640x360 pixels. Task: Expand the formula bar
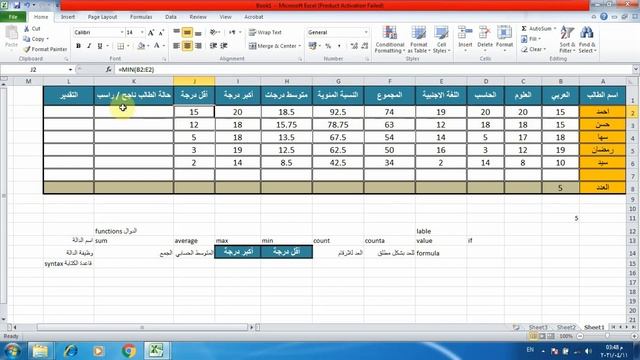click(636, 70)
